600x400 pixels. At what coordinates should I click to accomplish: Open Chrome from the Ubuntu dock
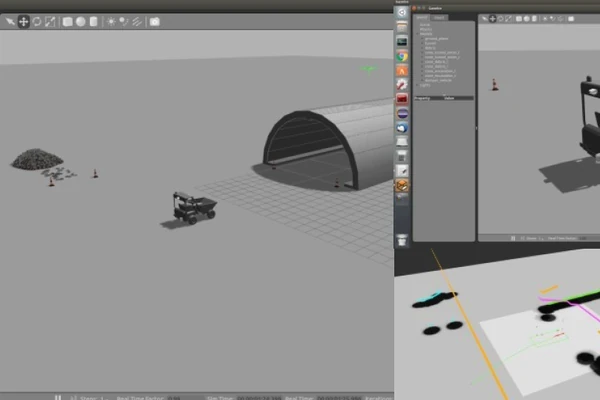(x=402, y=57)
